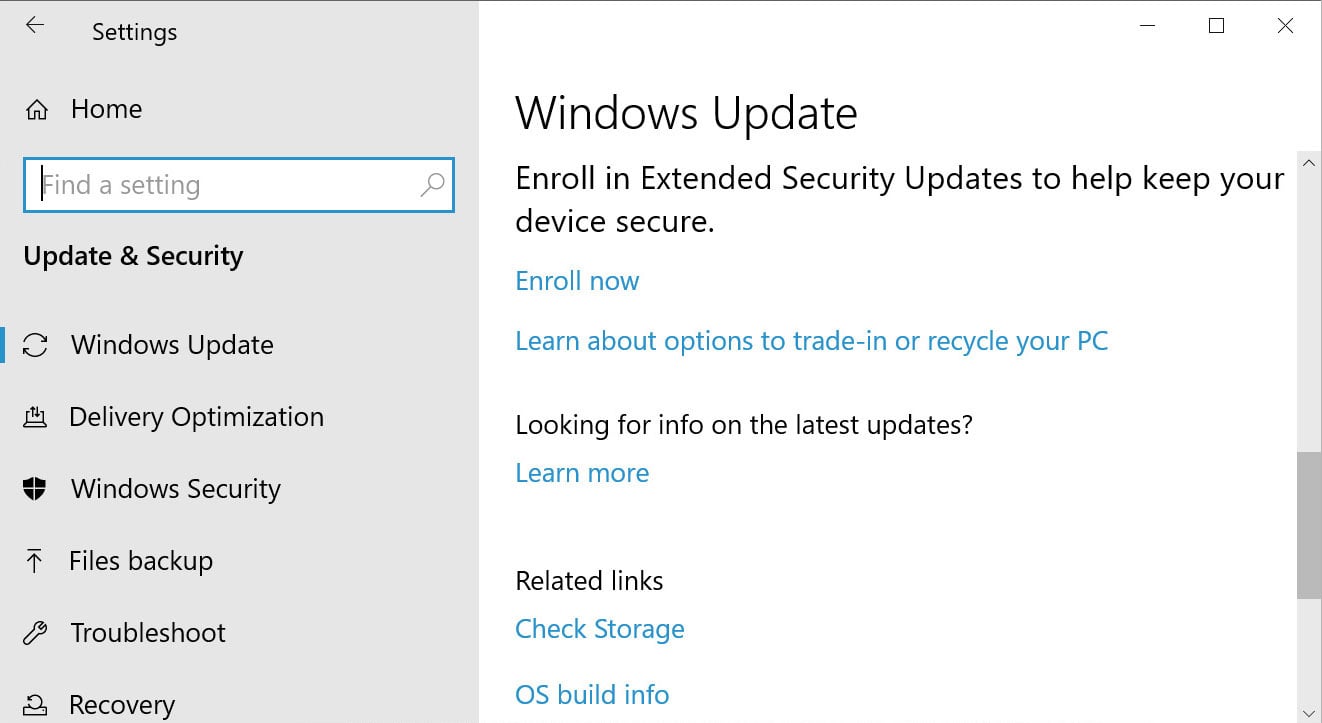Viewport: 1322px width, 723px height.
Task: Click the search magnifier icon
Action: (432, 185)
